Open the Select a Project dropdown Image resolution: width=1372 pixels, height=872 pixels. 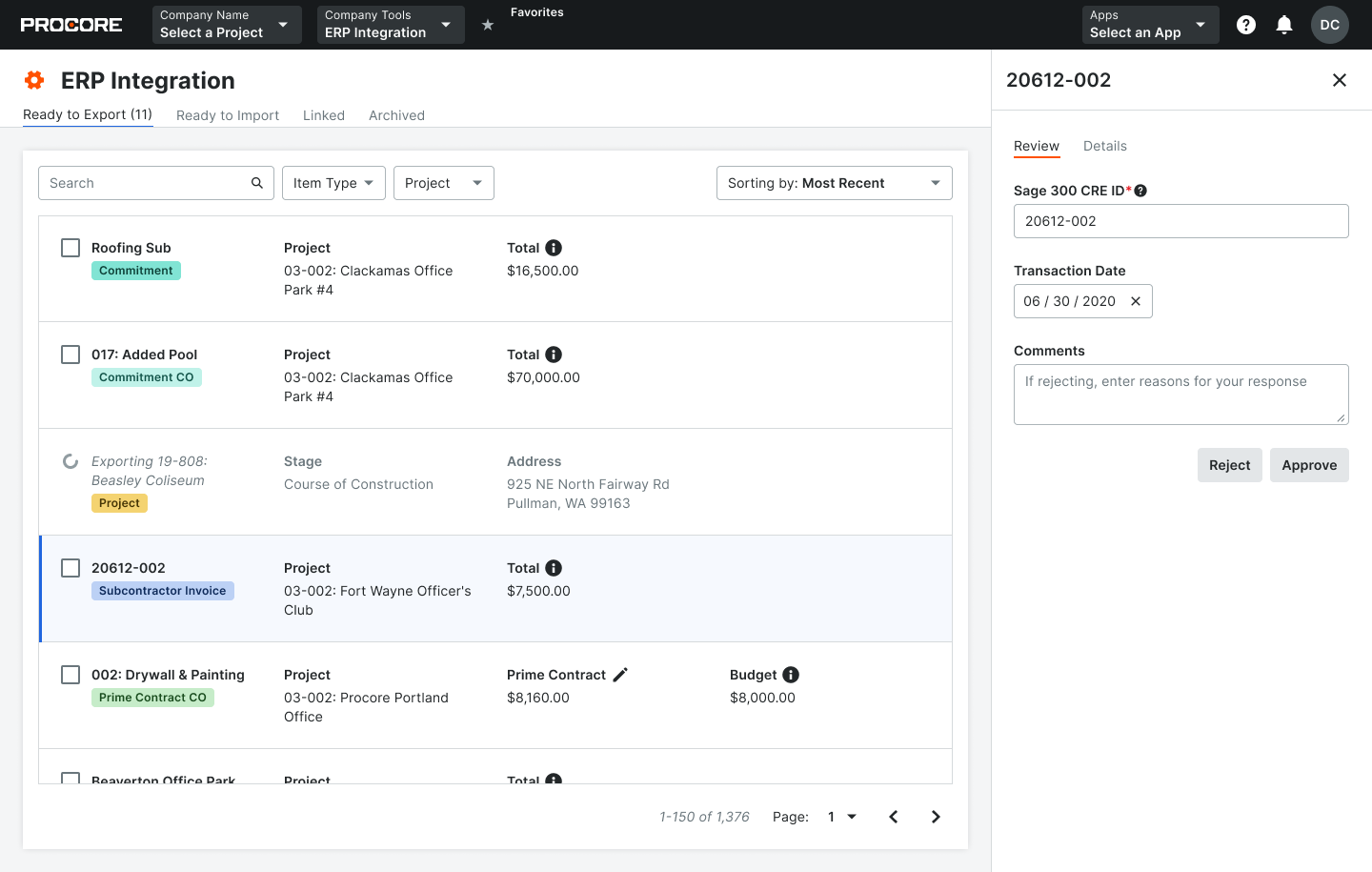click(227, 25)
